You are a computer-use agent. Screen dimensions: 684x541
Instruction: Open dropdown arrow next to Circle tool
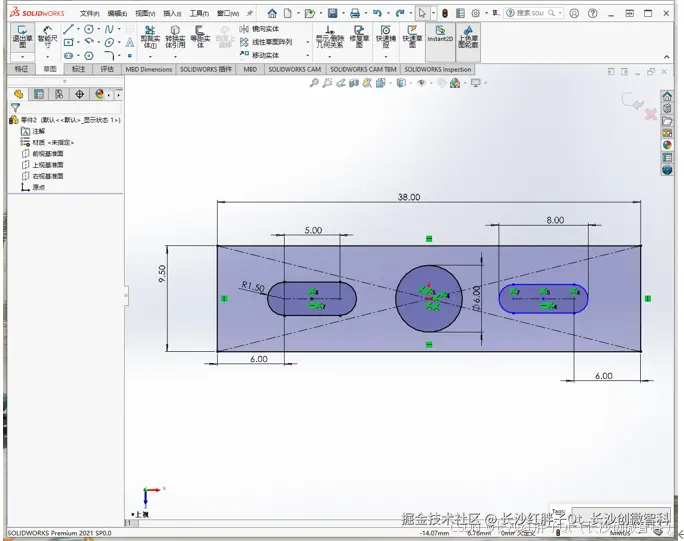pyautogui.click(x=99, y=29)
